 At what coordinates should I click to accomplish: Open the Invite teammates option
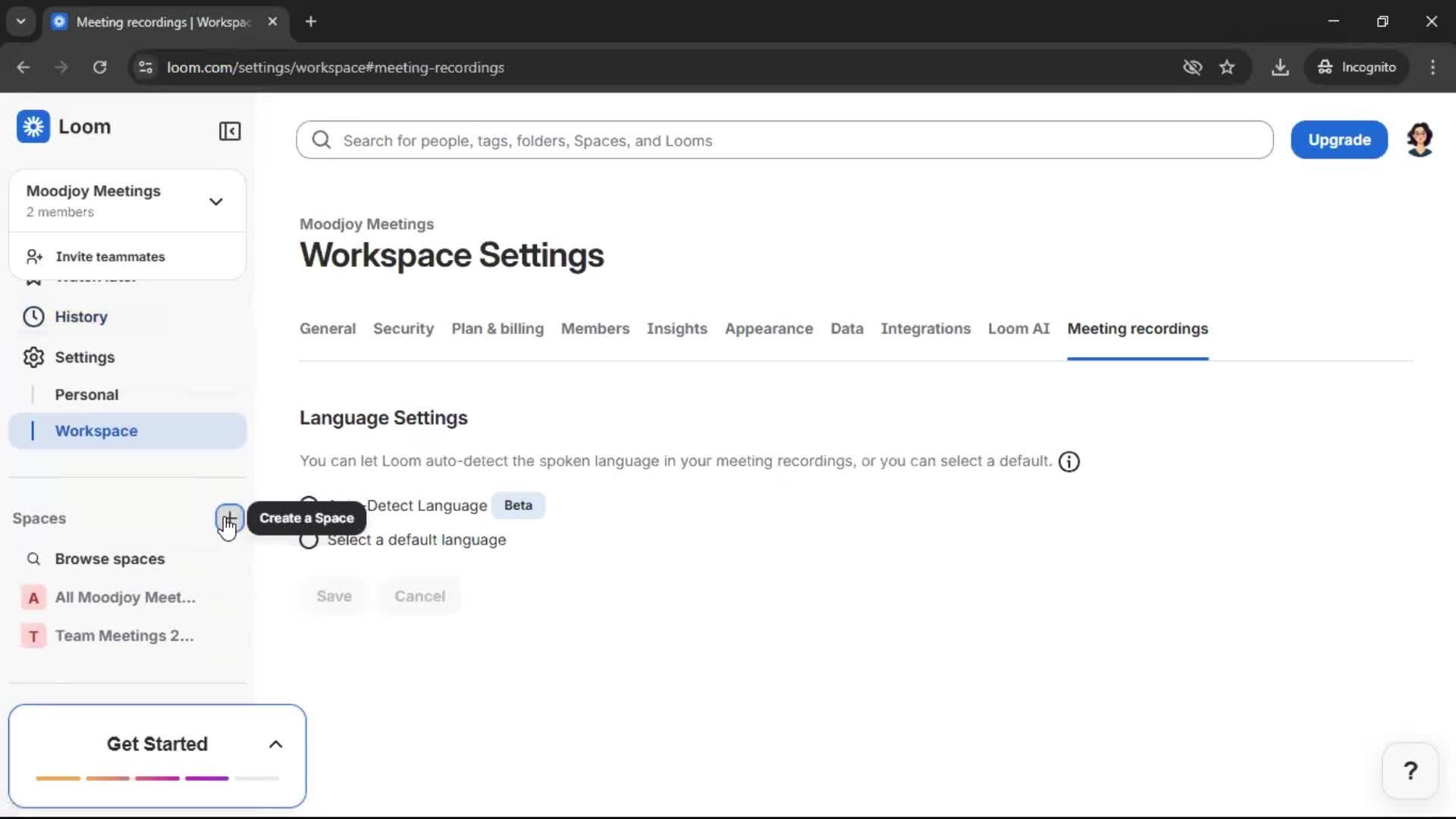[x=109, y=256]
